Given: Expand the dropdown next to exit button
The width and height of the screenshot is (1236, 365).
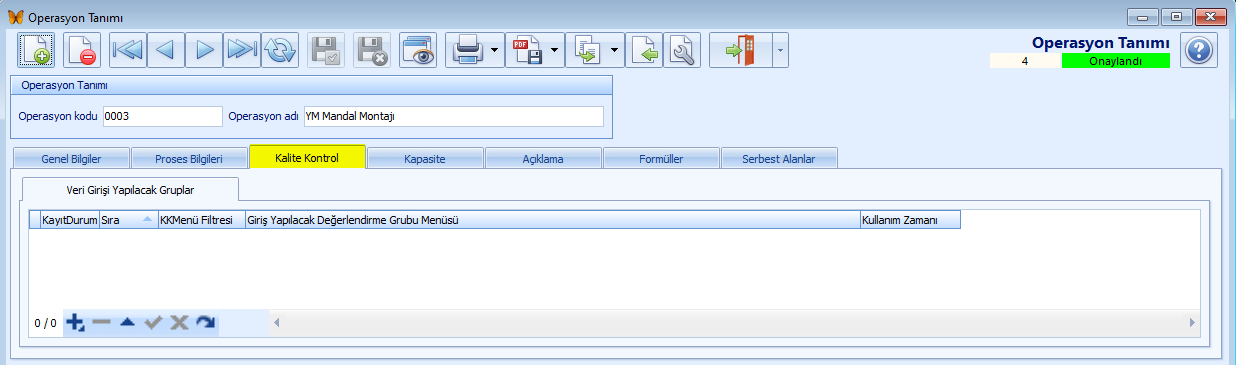Looking at the screenshot, I should coord(780,49).
